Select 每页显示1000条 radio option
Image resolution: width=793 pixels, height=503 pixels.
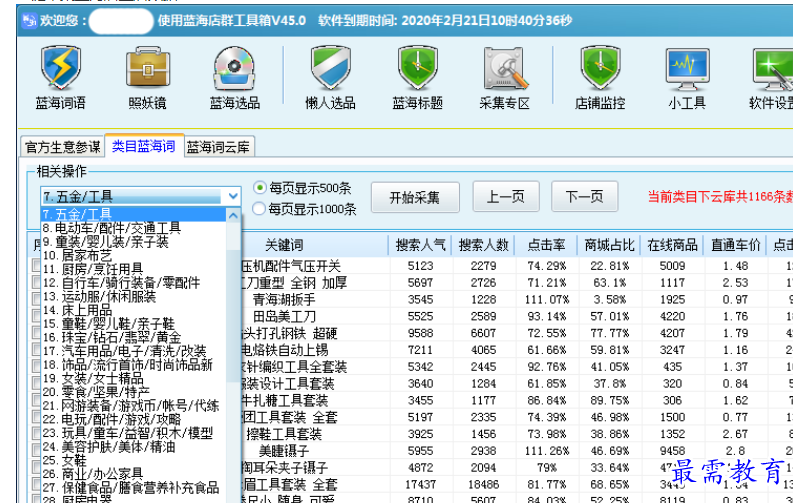tap(260, 209)
